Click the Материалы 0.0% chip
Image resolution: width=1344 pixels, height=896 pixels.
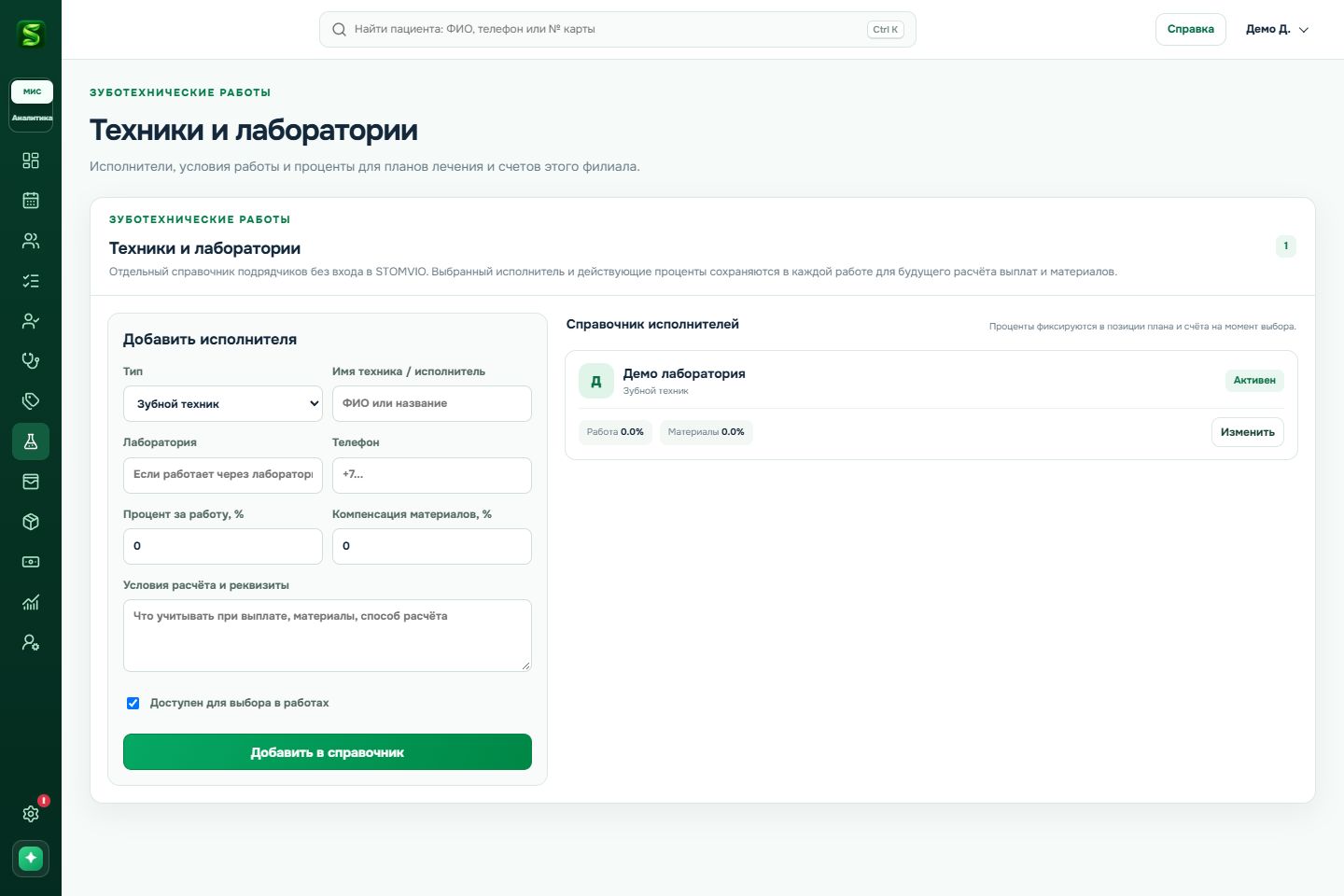coord(707,432)
